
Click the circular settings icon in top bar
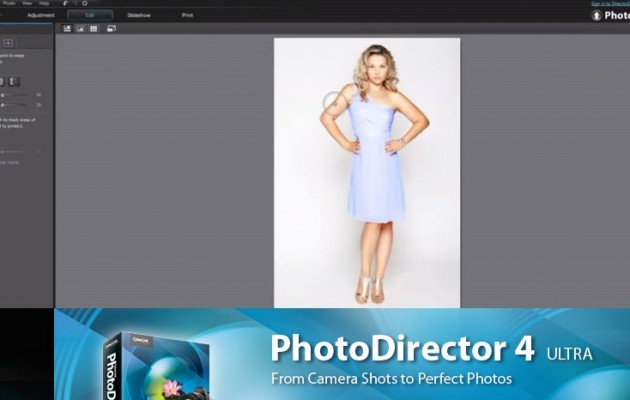click(85, 3)
